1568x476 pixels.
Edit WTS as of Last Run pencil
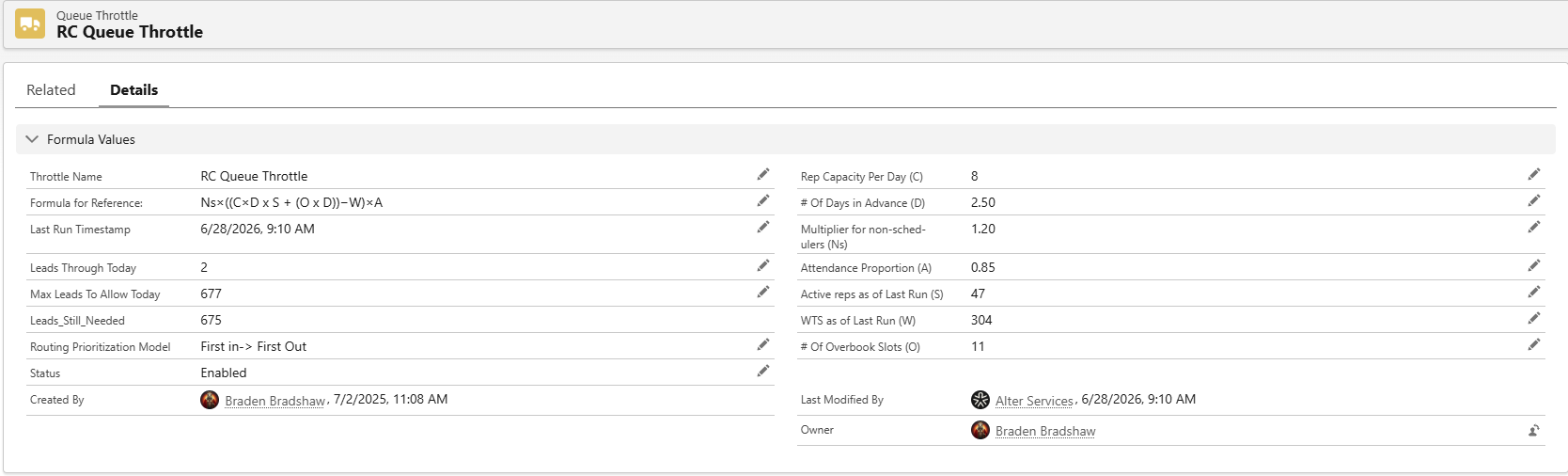coord(1534,318)
